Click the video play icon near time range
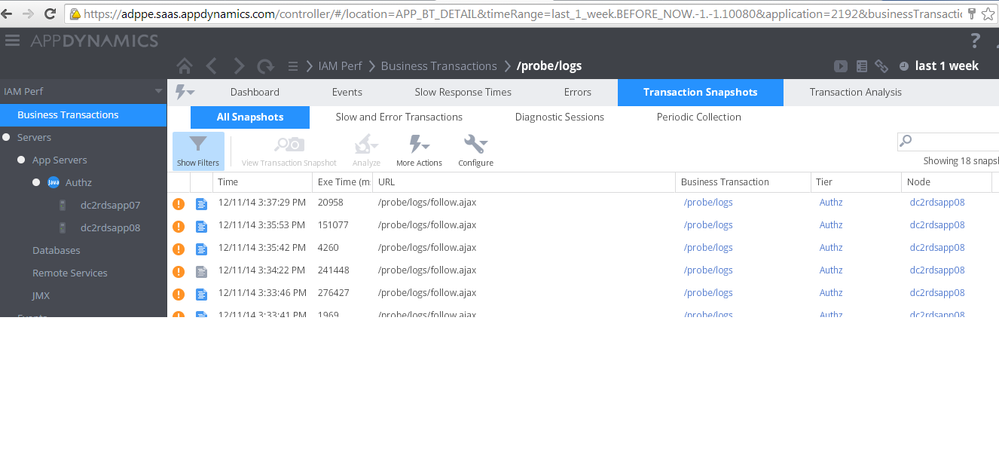Image resolution: width=999 pixels, height=470 pixels. 841,66
